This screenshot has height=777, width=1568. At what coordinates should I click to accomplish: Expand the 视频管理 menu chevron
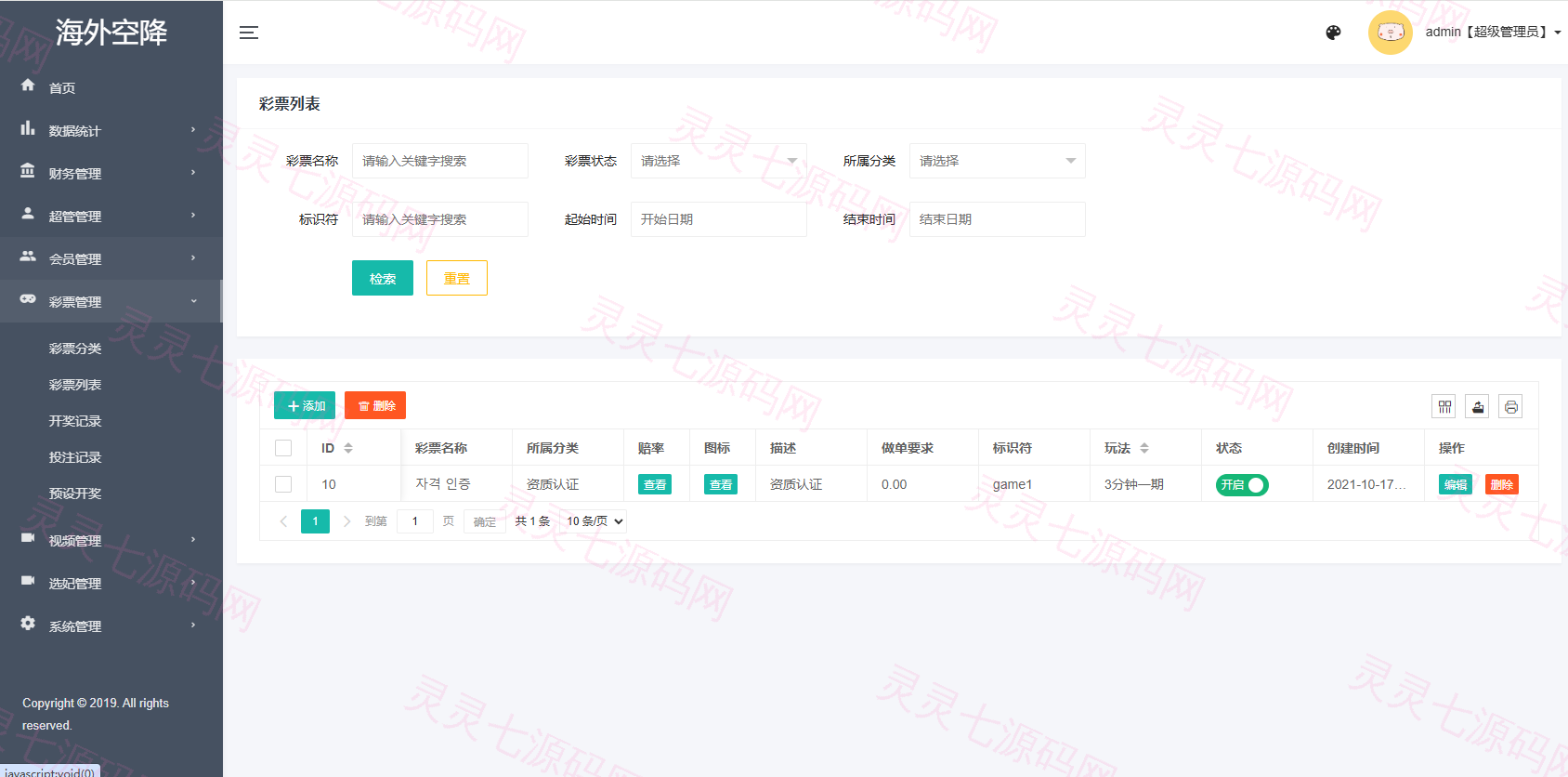click(x=193, y=539)
